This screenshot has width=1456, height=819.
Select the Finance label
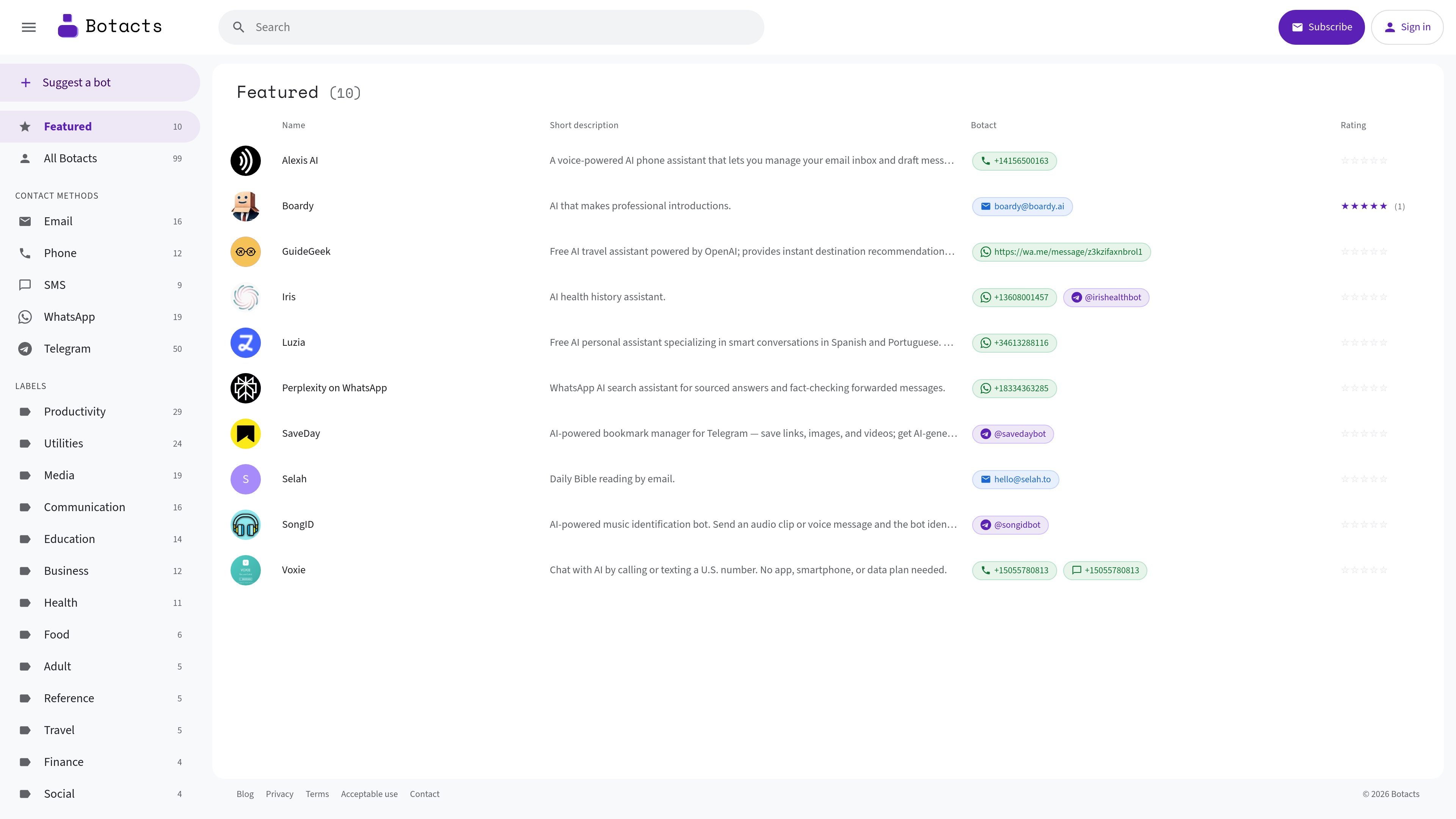(x=100, y=762)
